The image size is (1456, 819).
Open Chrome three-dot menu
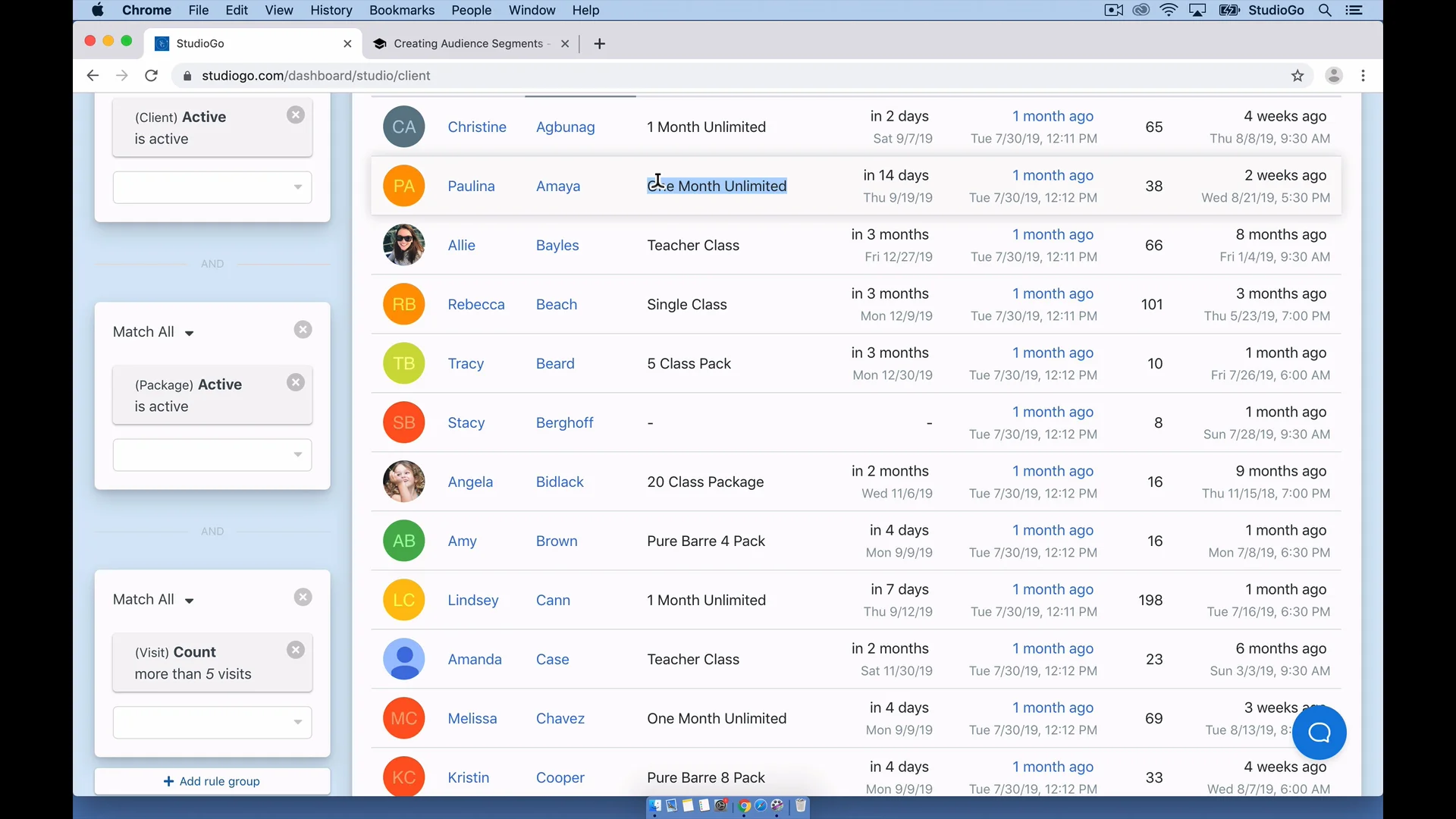[x=1363, y=76]
